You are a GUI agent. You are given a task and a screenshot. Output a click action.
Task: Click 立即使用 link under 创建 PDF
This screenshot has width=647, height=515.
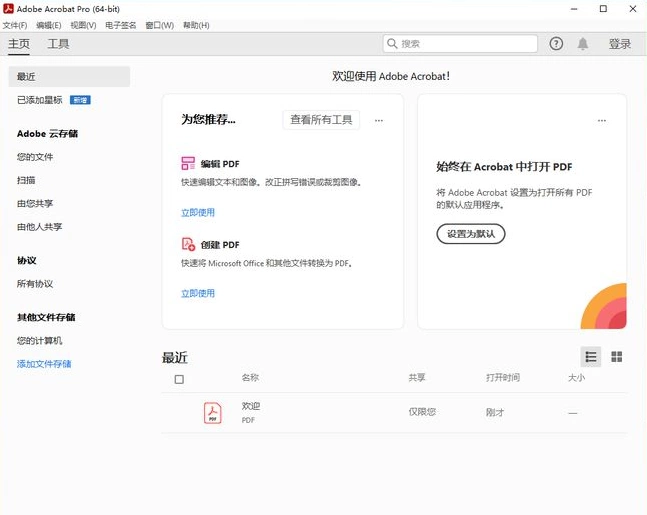pyautogui.click(x=198, y=293)
